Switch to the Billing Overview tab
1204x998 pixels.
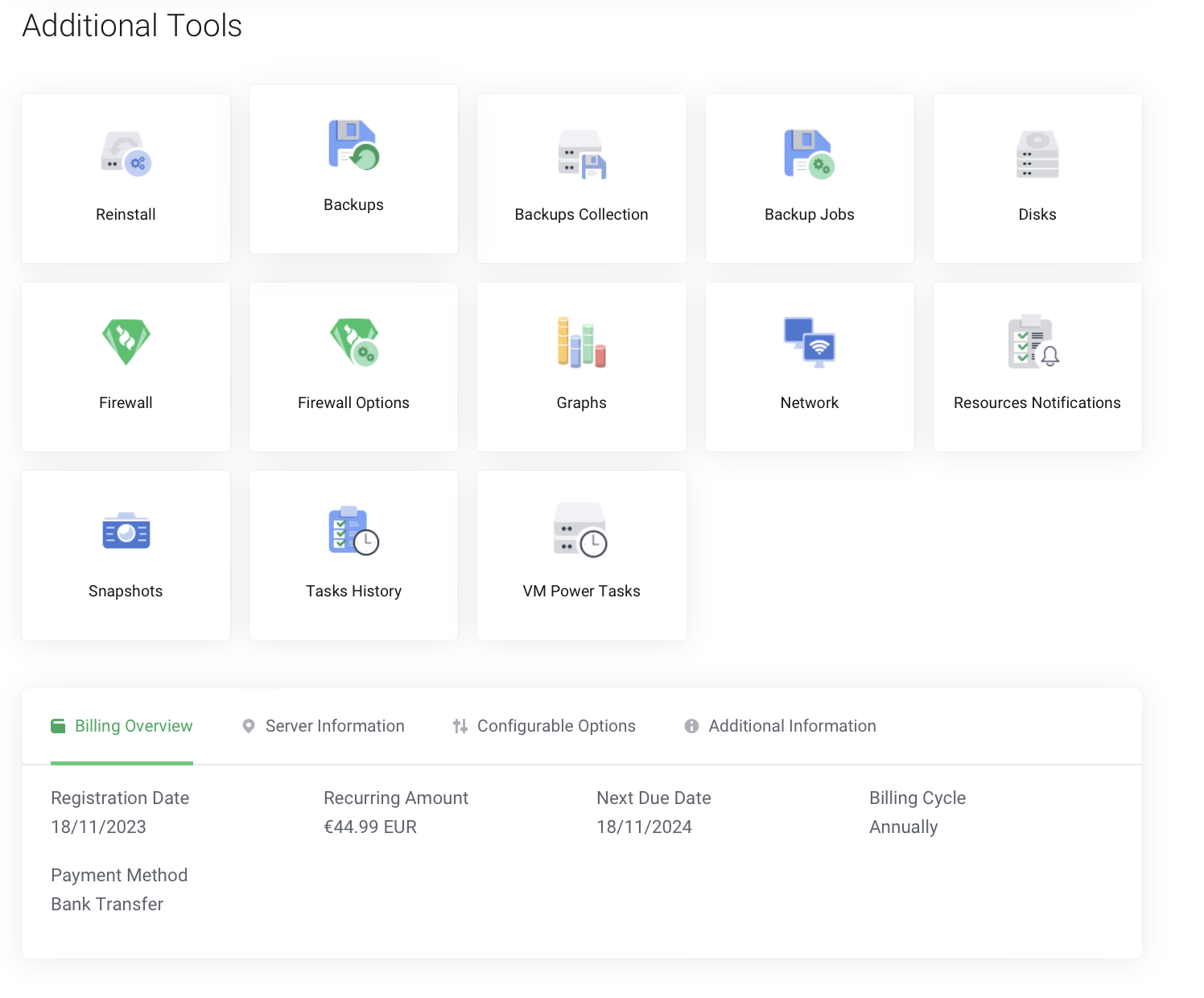(122, 726)
